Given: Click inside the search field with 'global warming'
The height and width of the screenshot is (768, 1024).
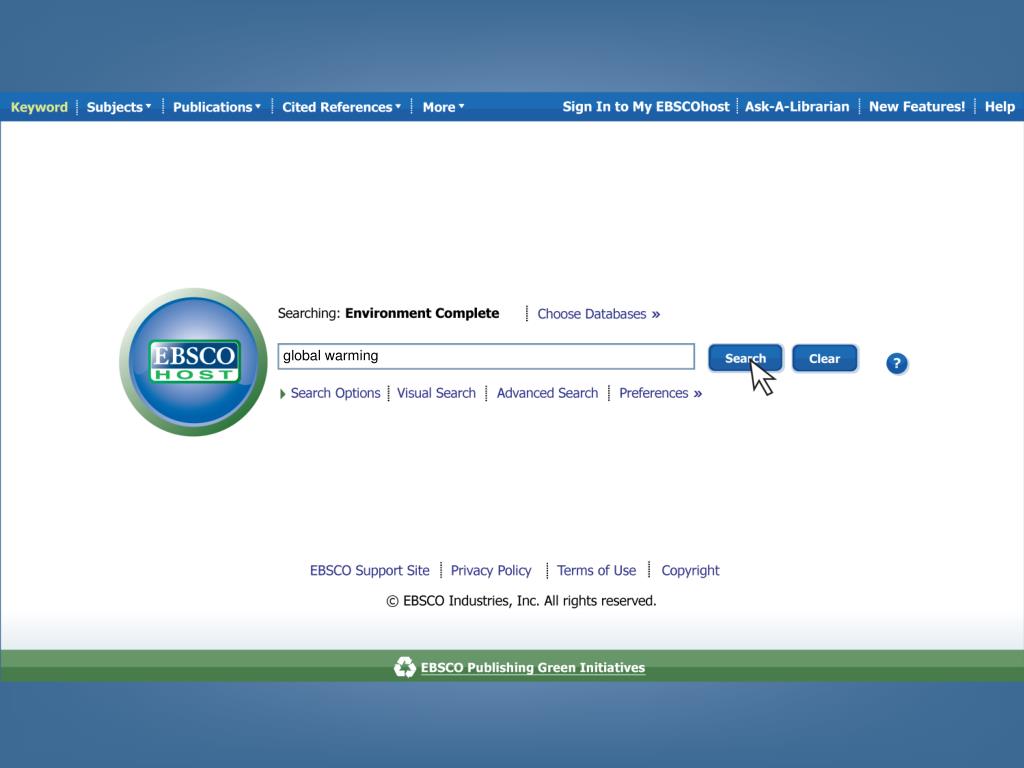Looking at the screenshot, I should [486, 356].
